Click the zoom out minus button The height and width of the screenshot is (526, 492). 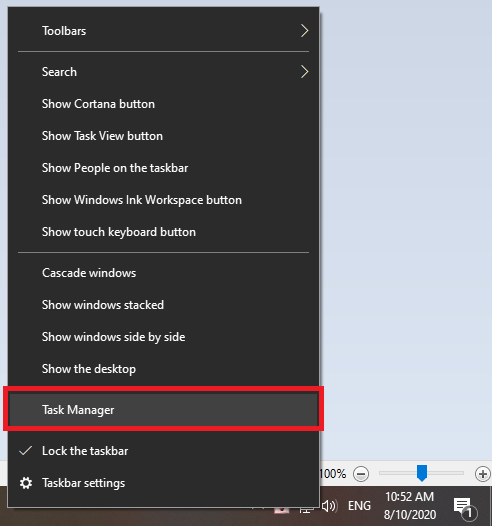pos(361,474)
